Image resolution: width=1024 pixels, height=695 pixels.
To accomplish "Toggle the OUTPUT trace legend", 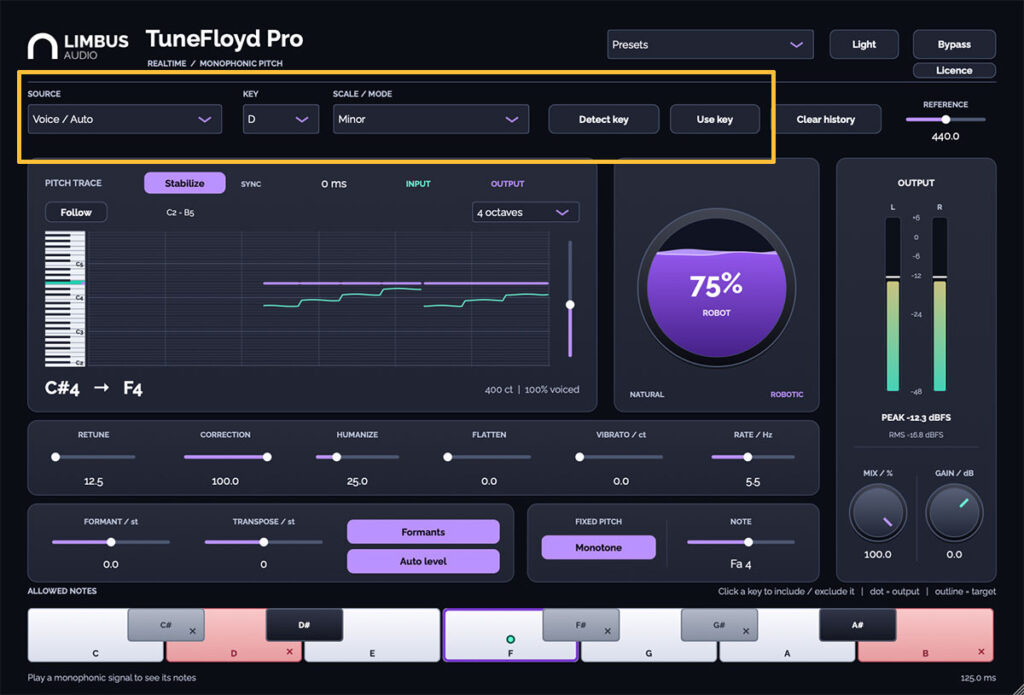I will (x=507, y=184).
